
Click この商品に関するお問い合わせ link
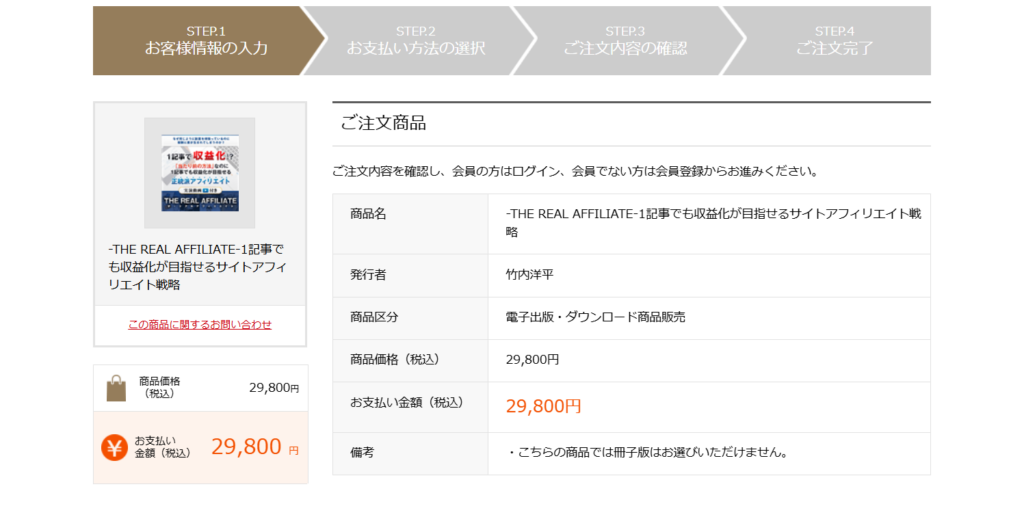pyautogui.click(x=200, y=324)
